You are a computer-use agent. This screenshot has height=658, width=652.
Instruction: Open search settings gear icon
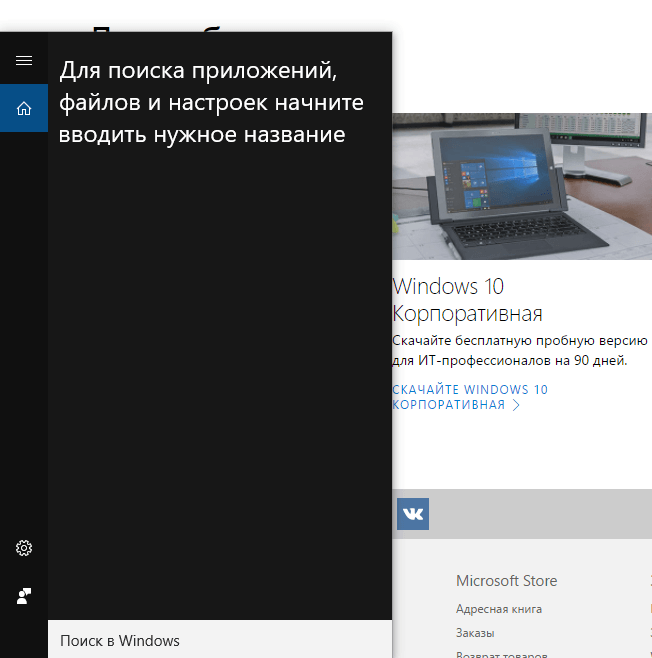tap(24, 548)
